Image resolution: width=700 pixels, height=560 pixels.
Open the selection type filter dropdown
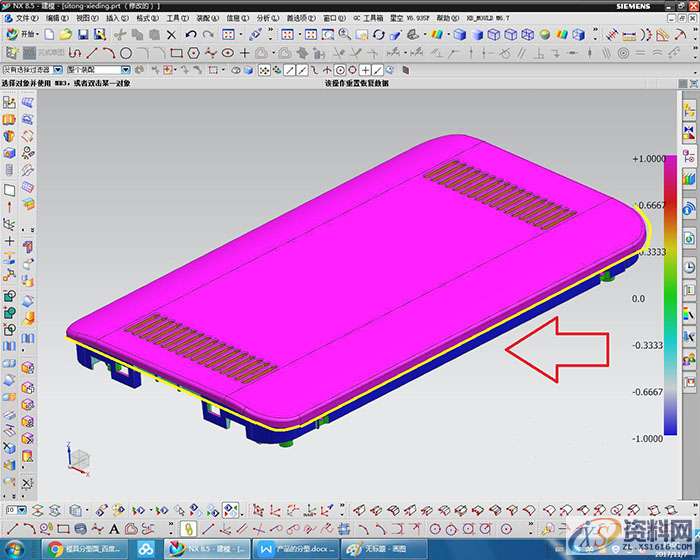[60, 70]
